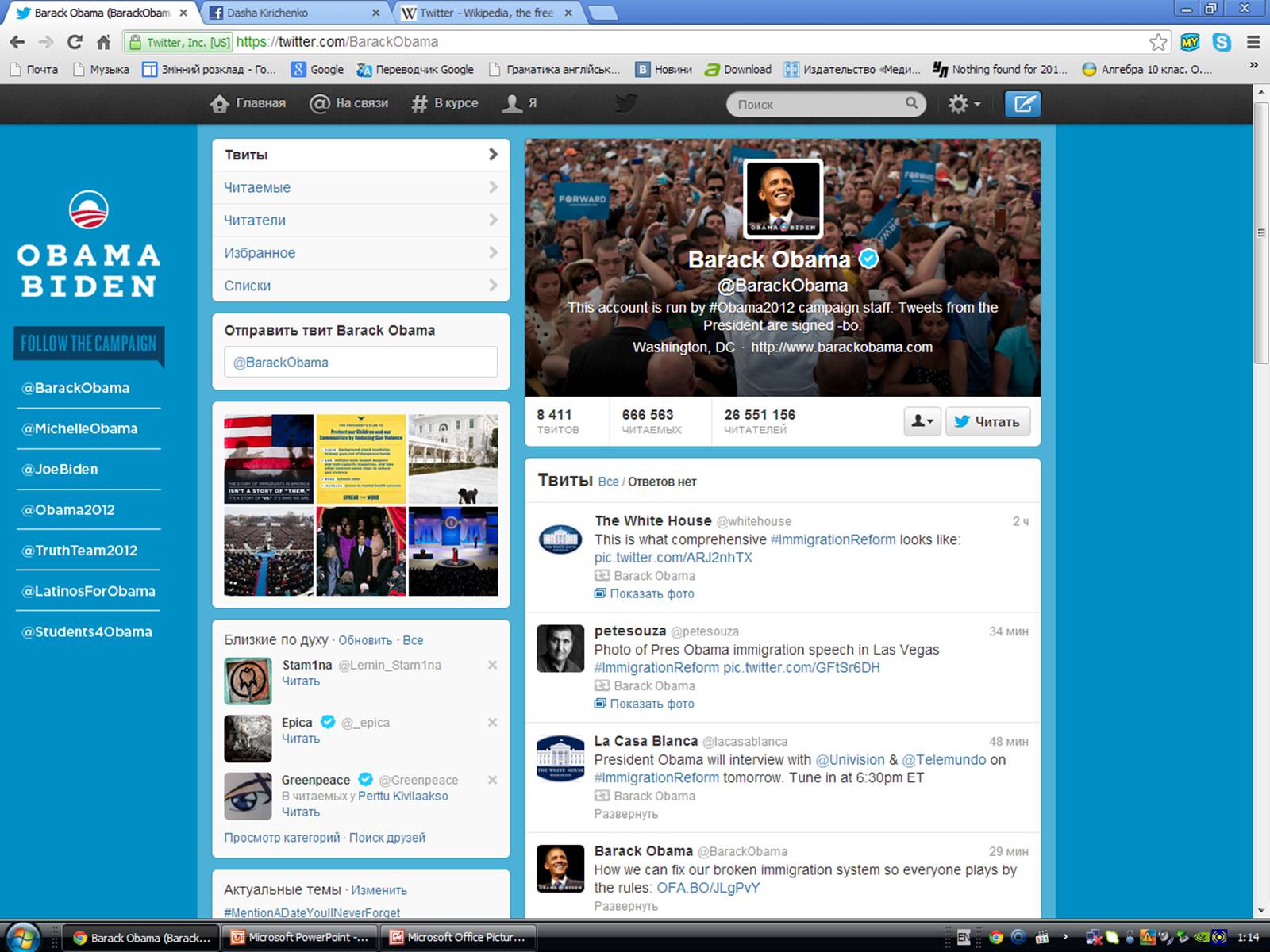Click petesouza tweet avatar
The width and height of the screenshot is (1270, 952).
click(560, 649)
